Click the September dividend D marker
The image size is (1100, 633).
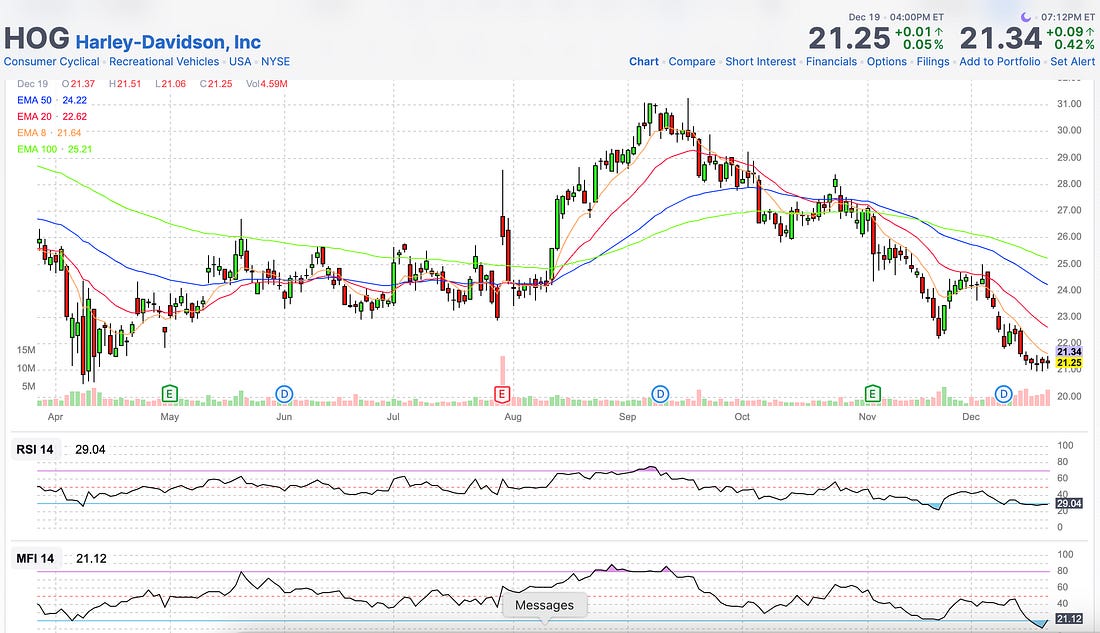pyautogui.click(x=660, y=394)
